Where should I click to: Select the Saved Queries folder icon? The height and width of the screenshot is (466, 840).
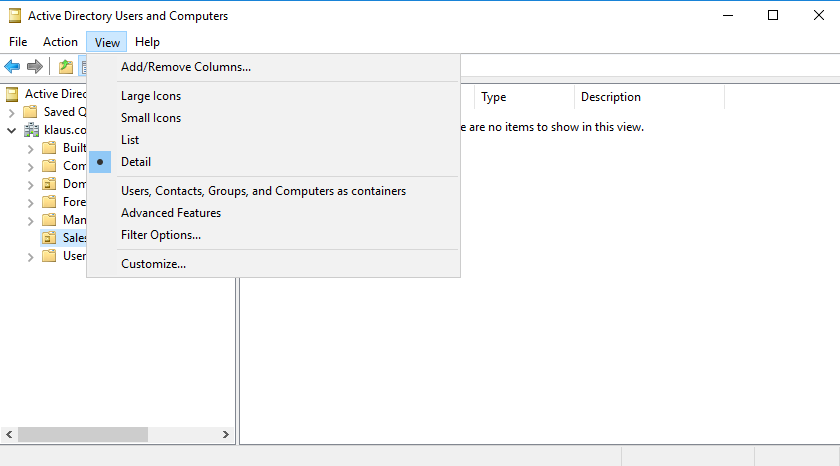31,112
